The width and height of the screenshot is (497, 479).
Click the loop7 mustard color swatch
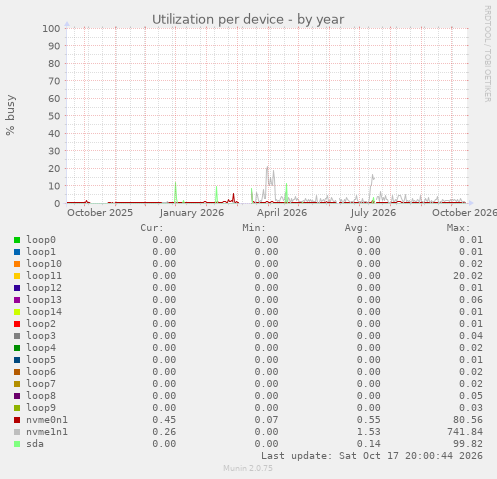point(17,384)
